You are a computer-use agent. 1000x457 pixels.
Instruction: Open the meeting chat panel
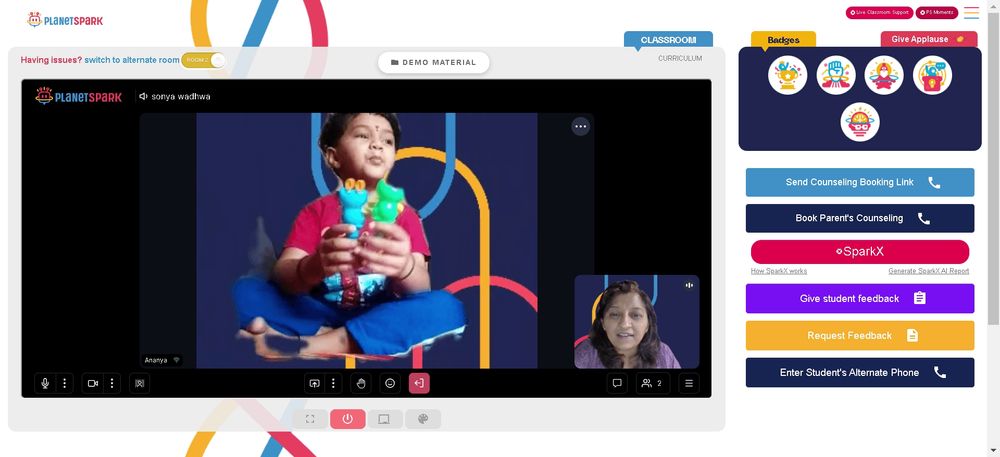click(x=617, y=384)
